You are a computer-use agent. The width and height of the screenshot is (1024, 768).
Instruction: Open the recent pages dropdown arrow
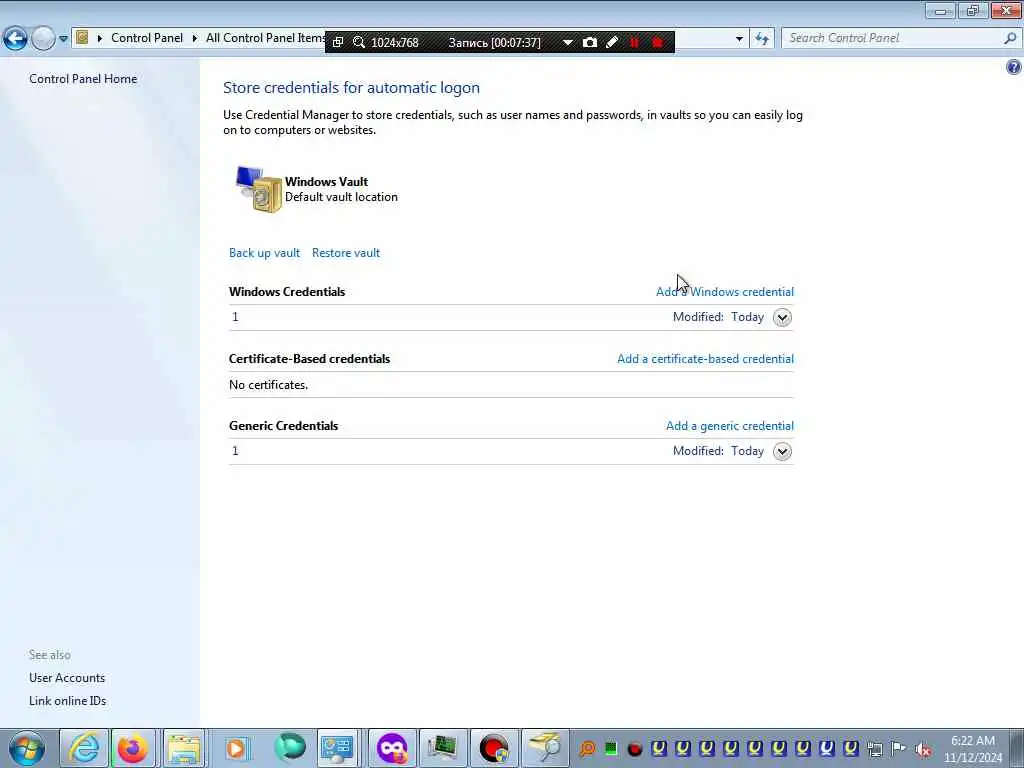tap(63, 39)
